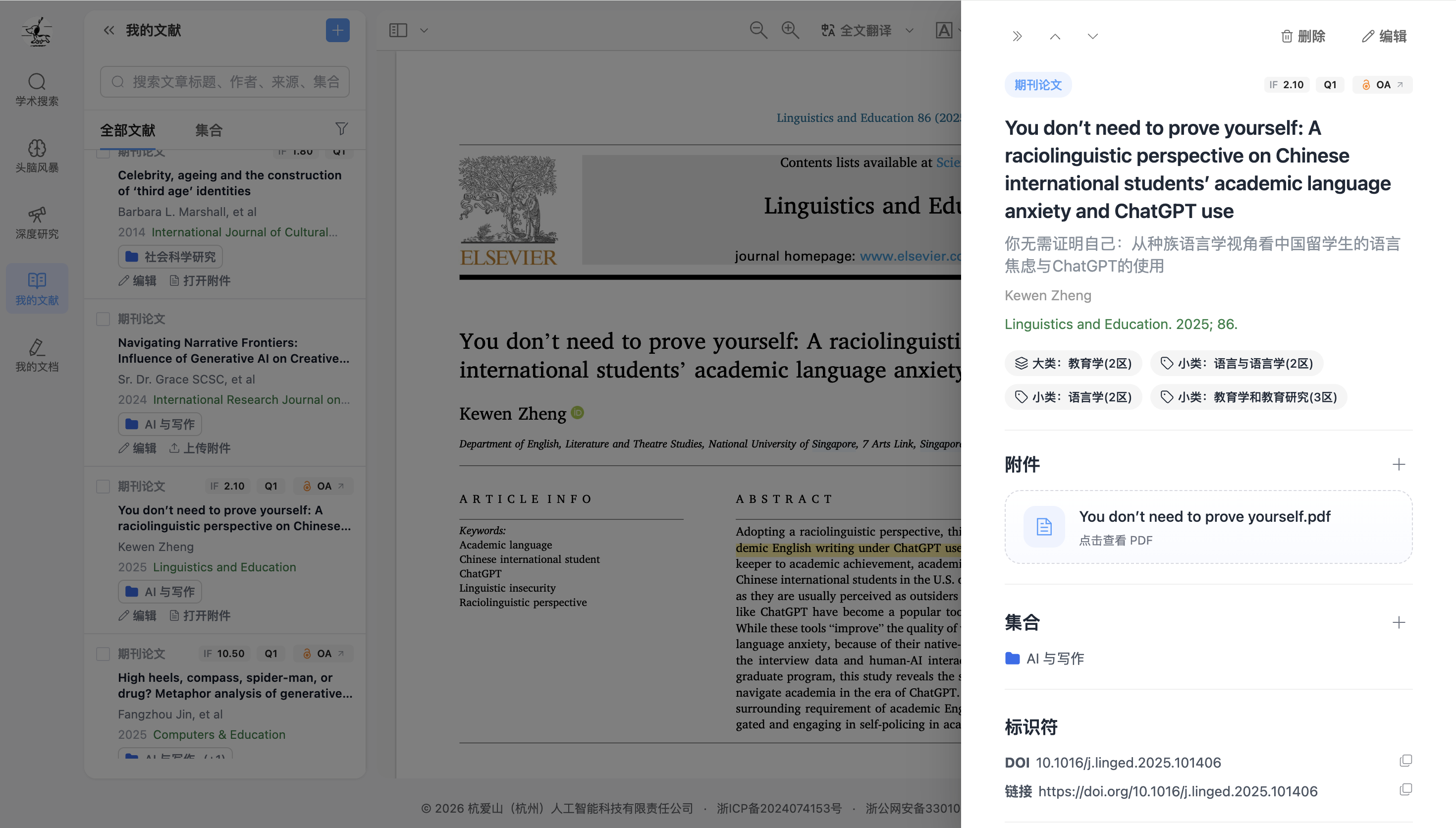Focus the 搜索文章标题 search field
The image size is (1456, 828).
click(x=225, y=82)
